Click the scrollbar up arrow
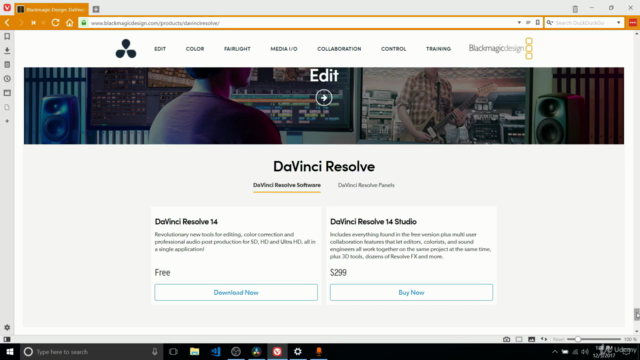This screenshot has height=360, width=640. 636,34
